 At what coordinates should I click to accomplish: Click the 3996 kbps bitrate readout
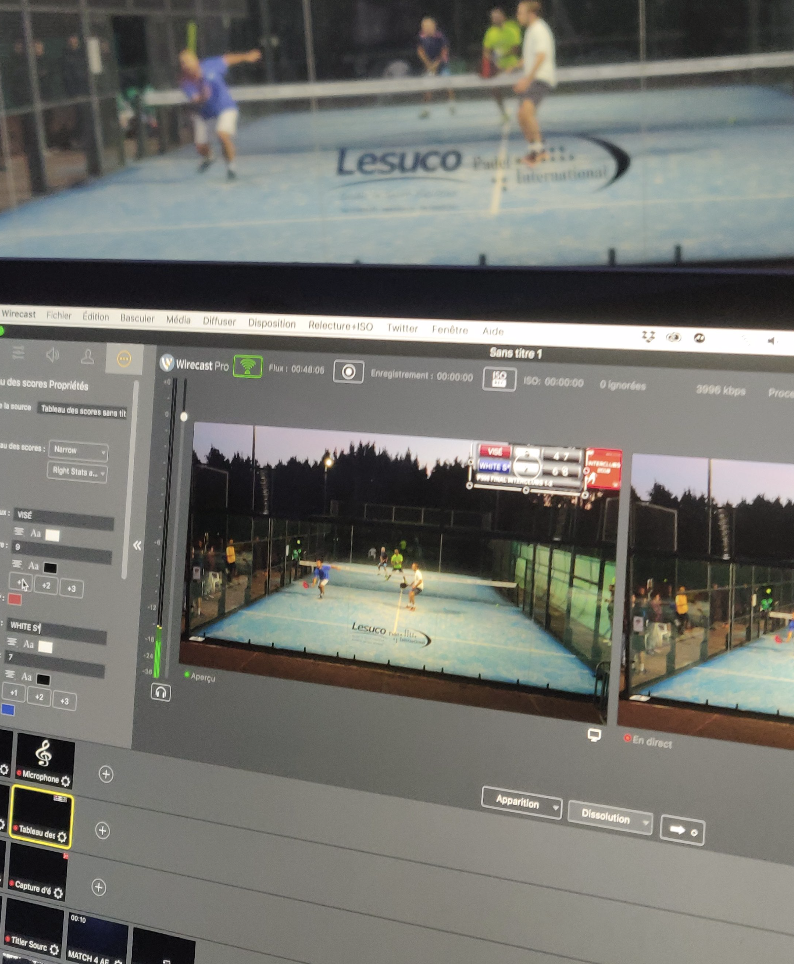[720, 390]
